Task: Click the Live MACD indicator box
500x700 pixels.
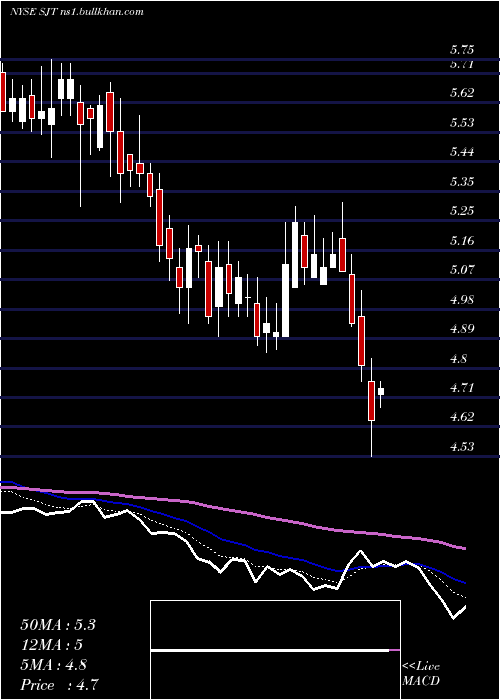Action: 275,650
